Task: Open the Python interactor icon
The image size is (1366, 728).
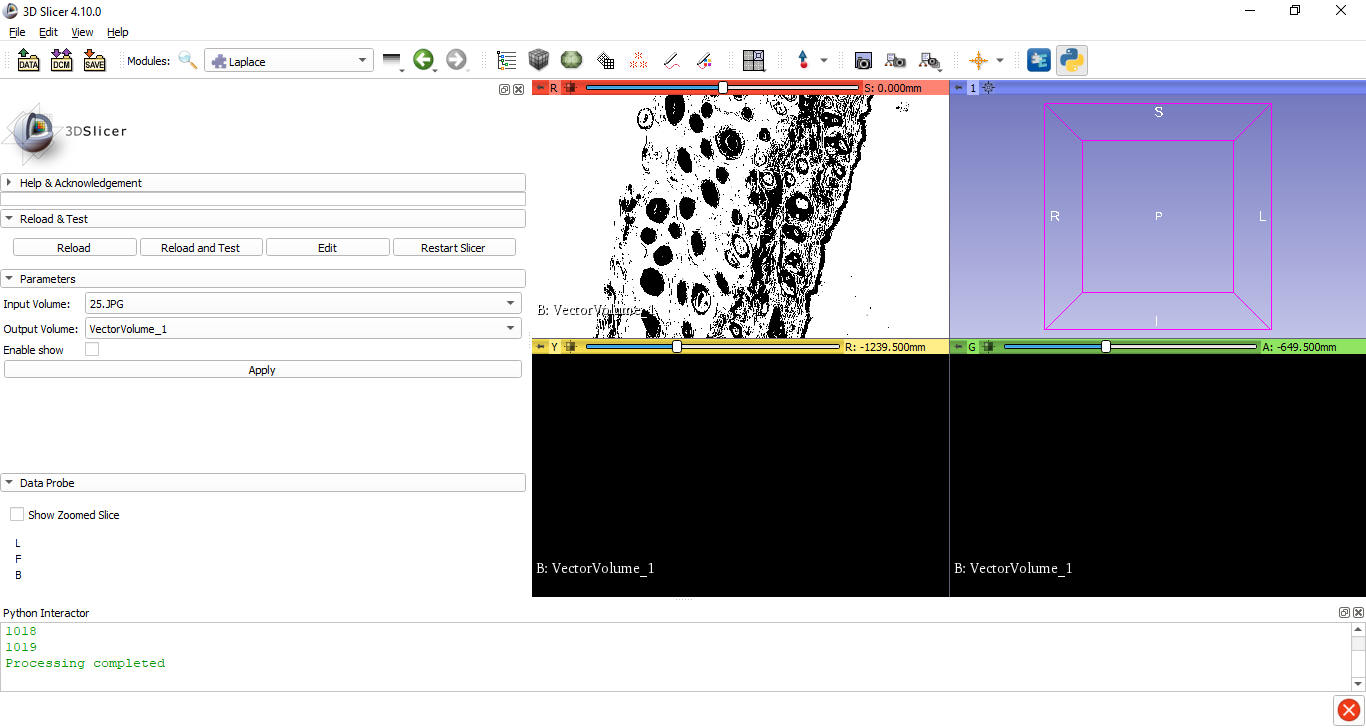Action: (1072, 61)
